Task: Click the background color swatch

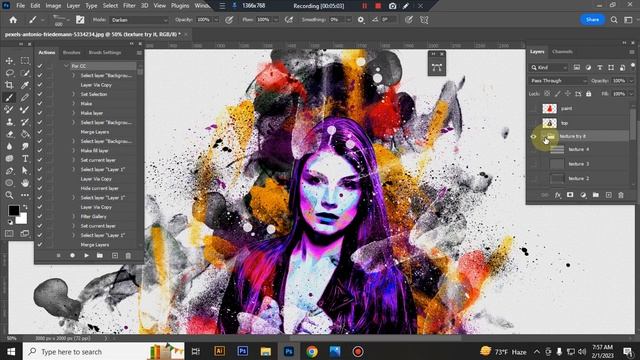Action: click(22, 219)
